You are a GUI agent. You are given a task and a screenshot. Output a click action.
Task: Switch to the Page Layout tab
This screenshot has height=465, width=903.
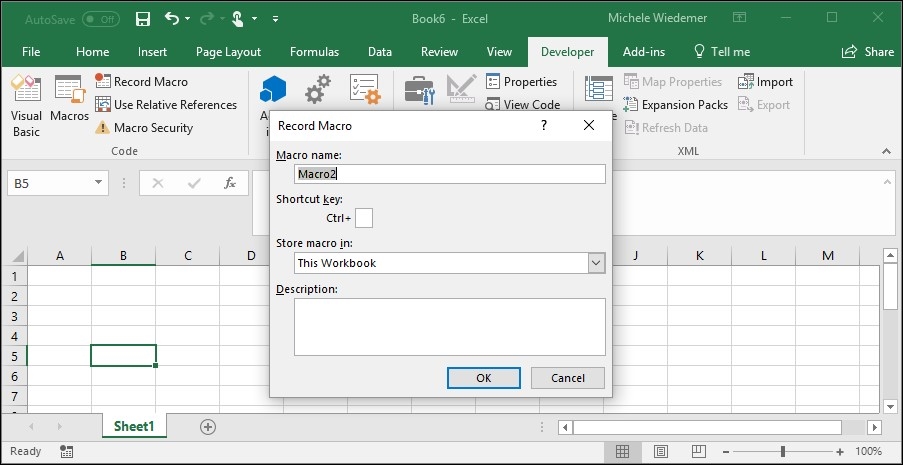coord(228,52)
